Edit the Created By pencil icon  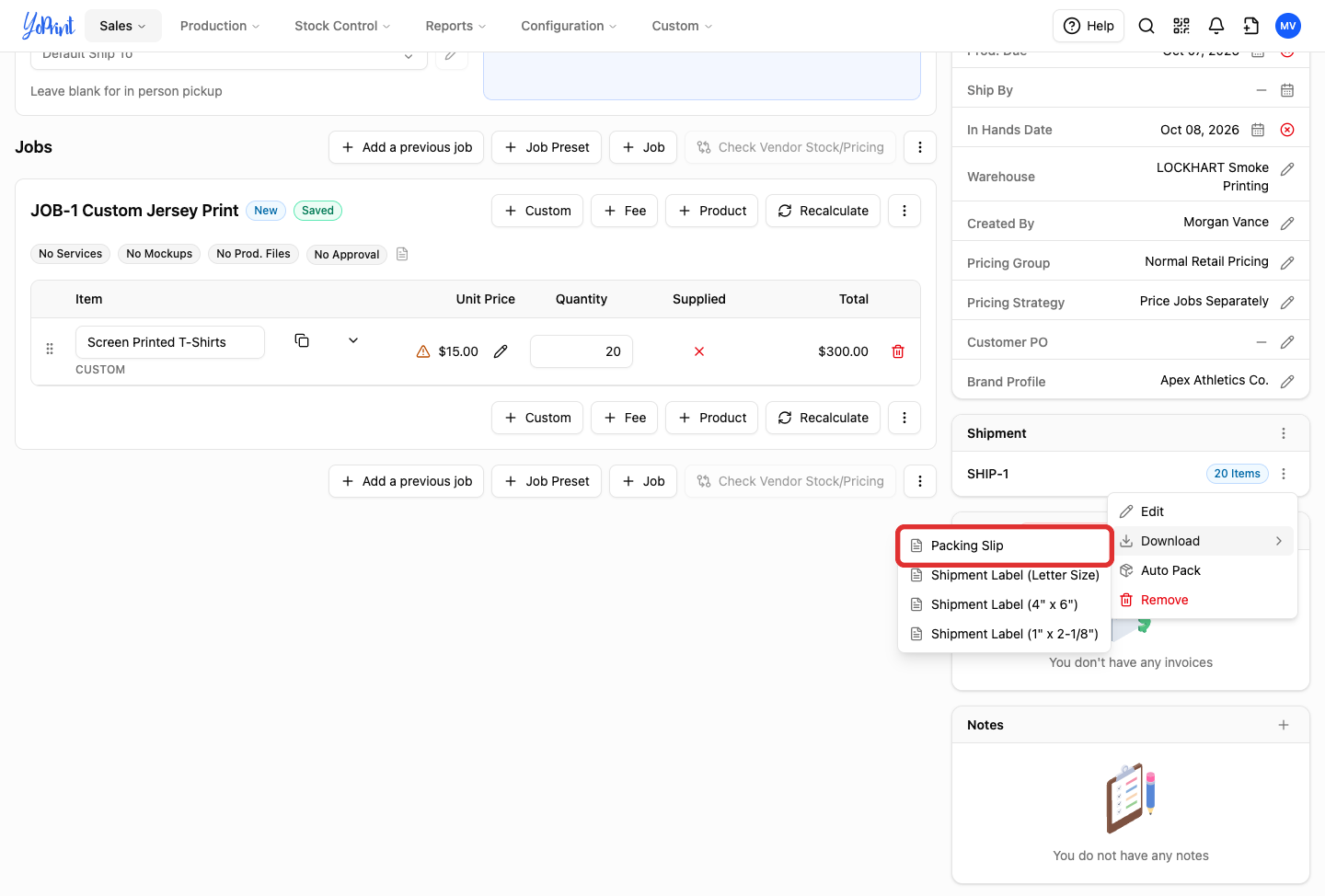[1287, 224]
